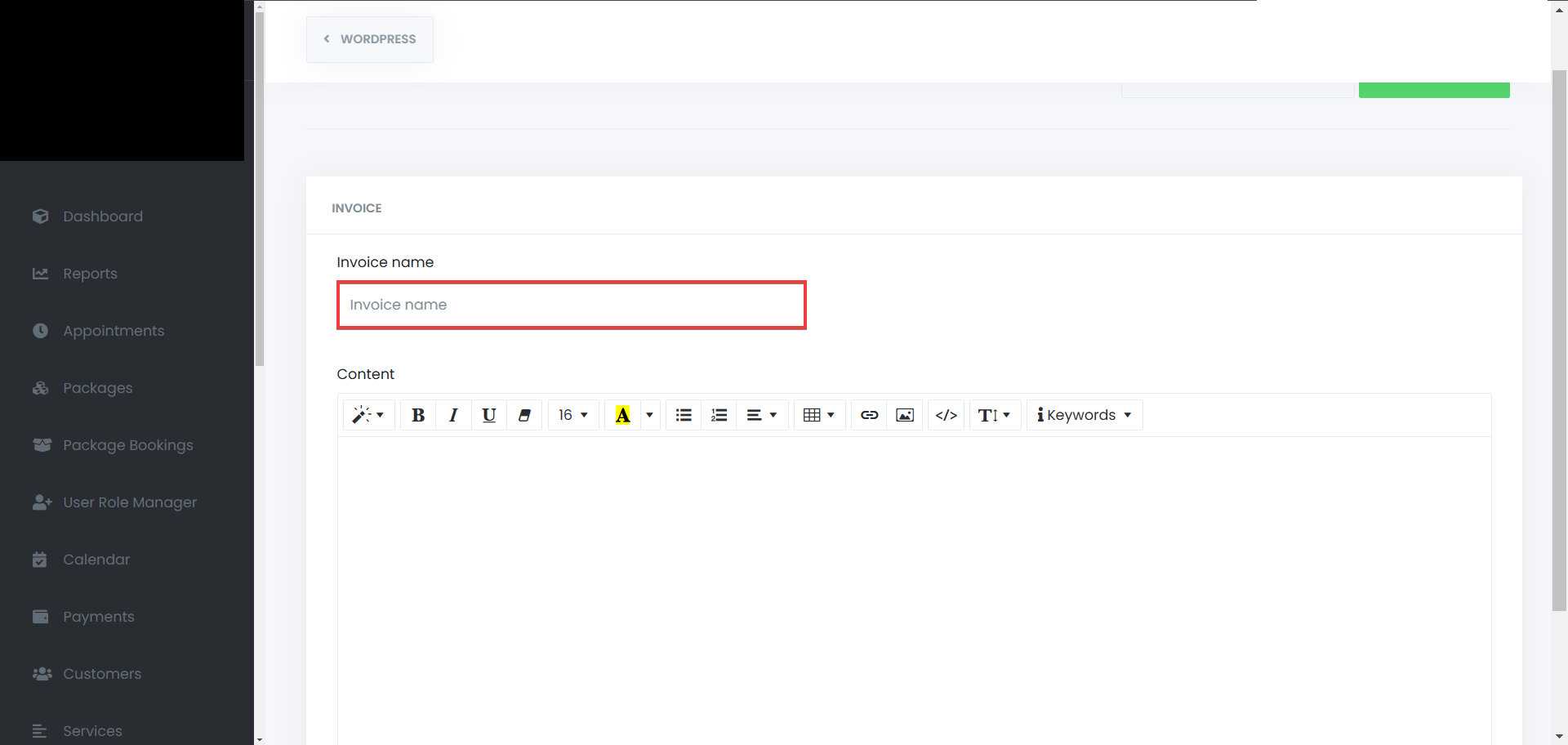Open the table insert dropdown
This screenshot has width=1568, height=745.
pos(818,415)
